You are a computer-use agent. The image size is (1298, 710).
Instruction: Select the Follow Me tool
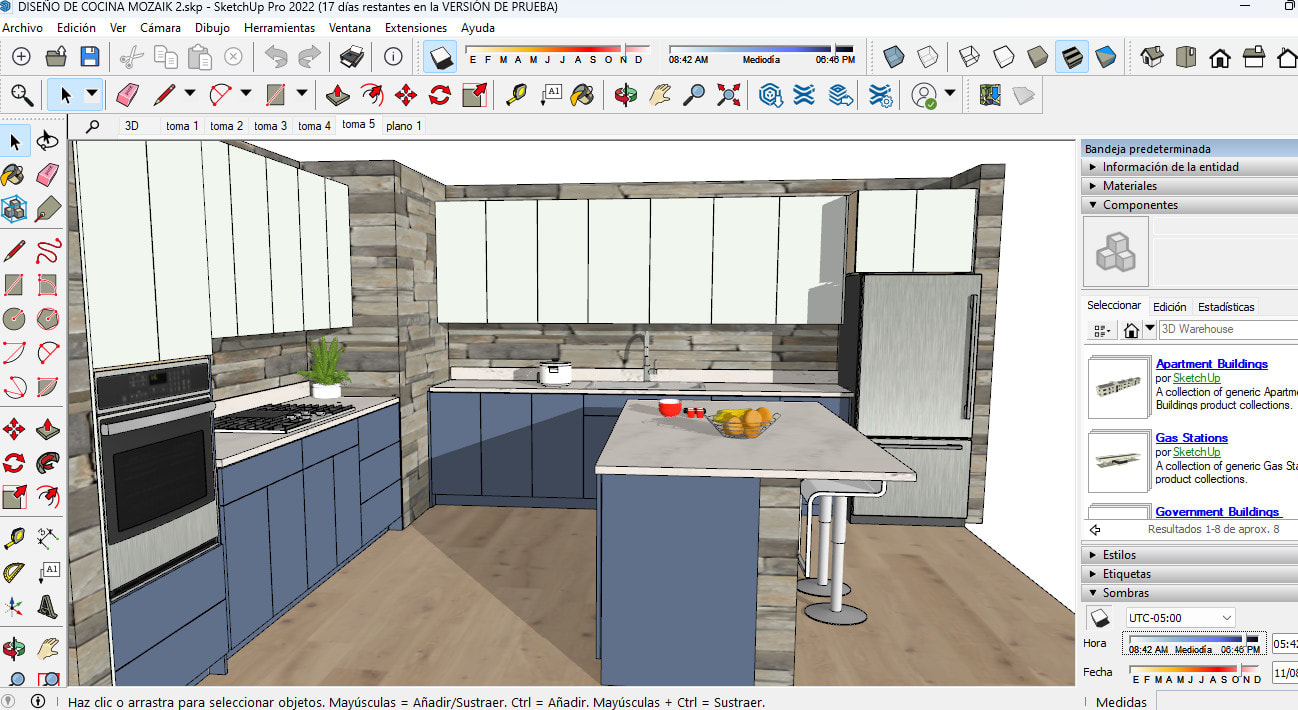click(x=48, y=463)
